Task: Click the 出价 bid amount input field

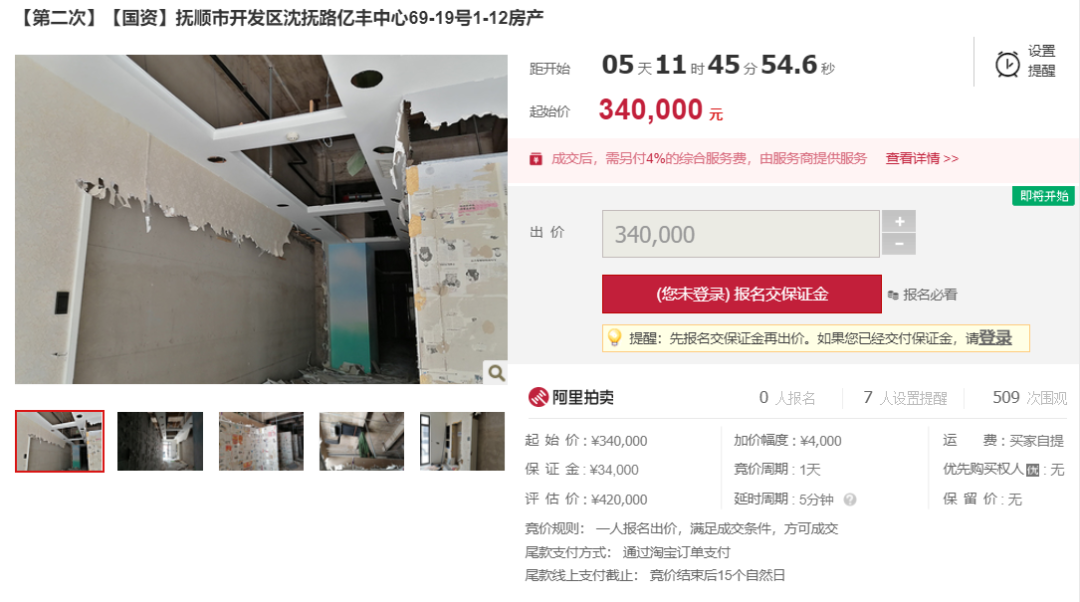Action: point(740,234)
